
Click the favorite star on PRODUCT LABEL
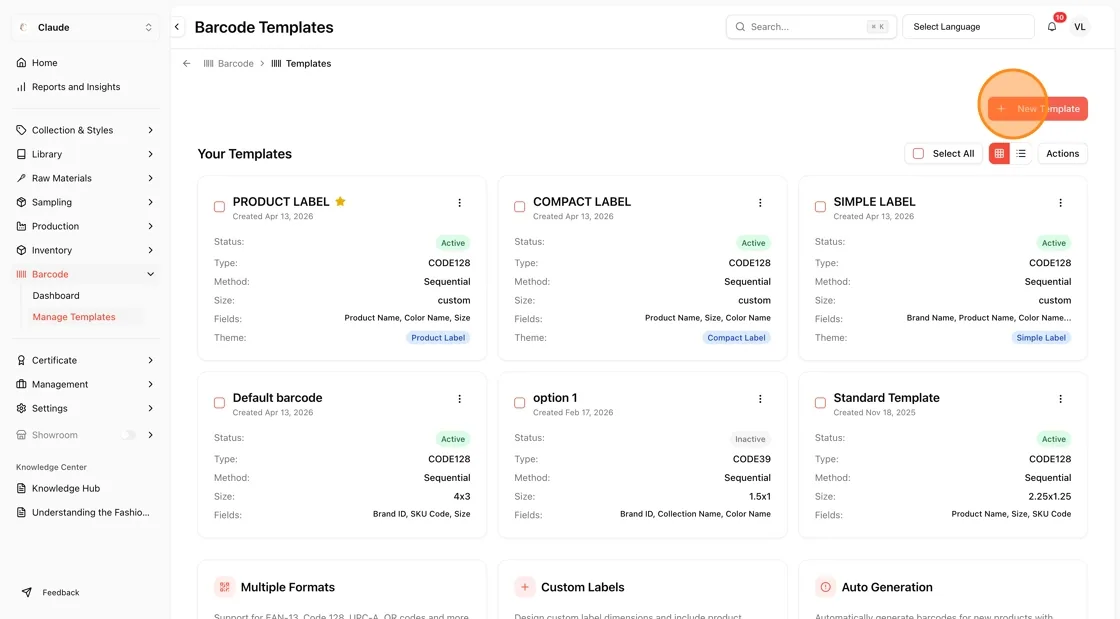pos(341,201)
